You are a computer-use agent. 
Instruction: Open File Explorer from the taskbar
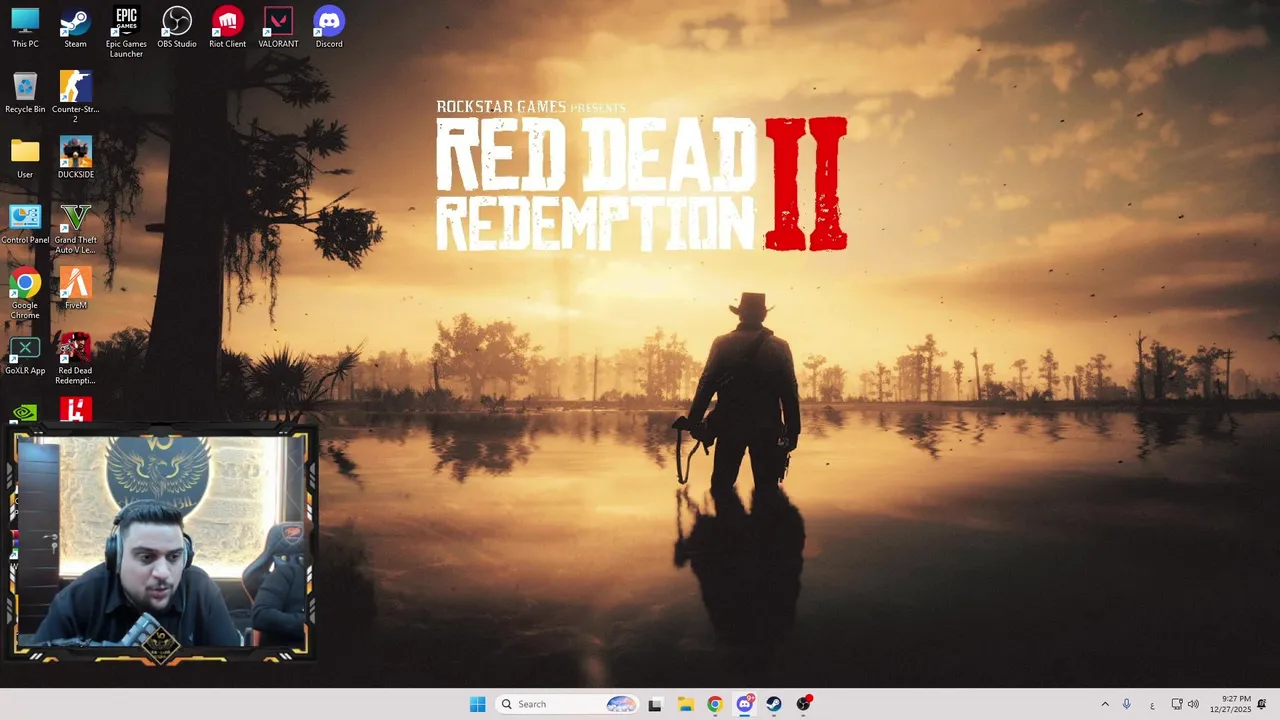(x=685, y=704)
